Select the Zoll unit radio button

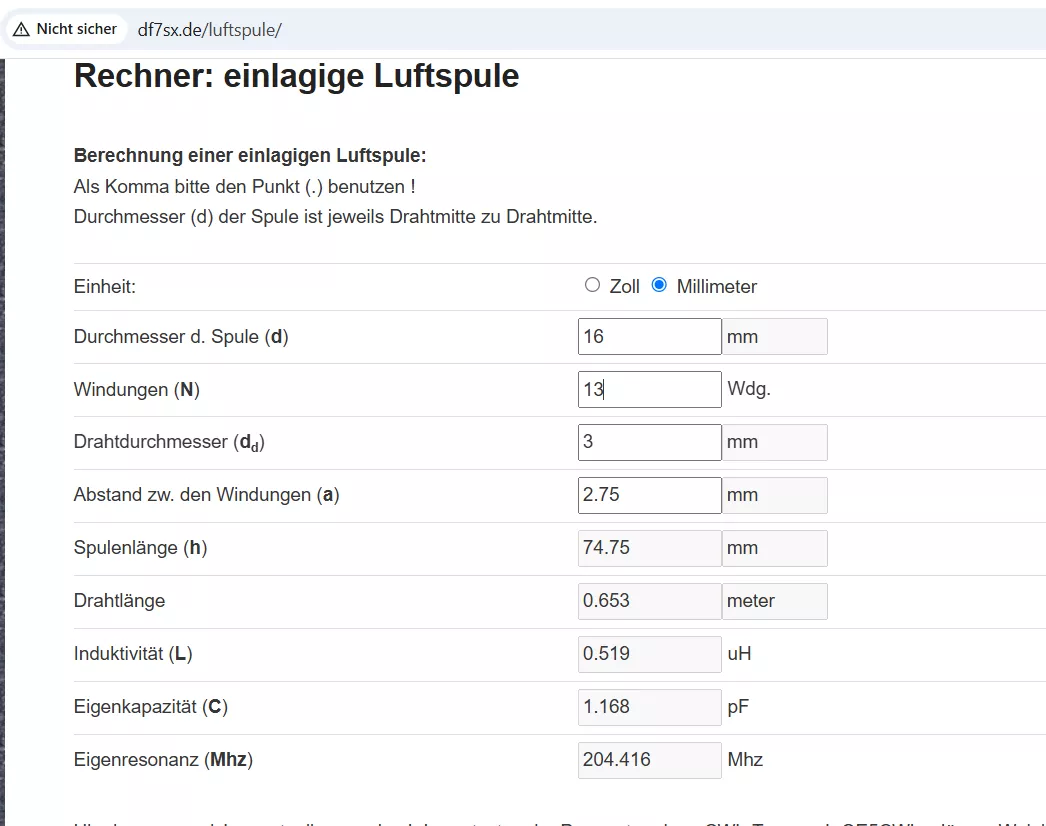click(592, 285)
